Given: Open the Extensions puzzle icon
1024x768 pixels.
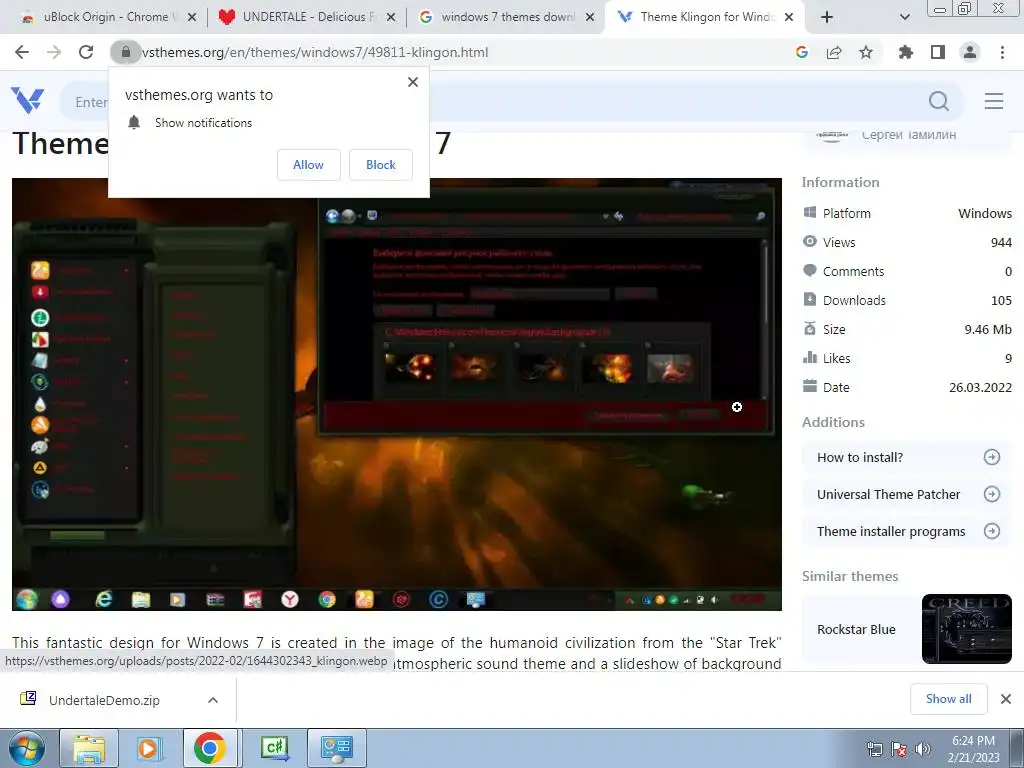Looking at the screenshot, I should point(906,52).
